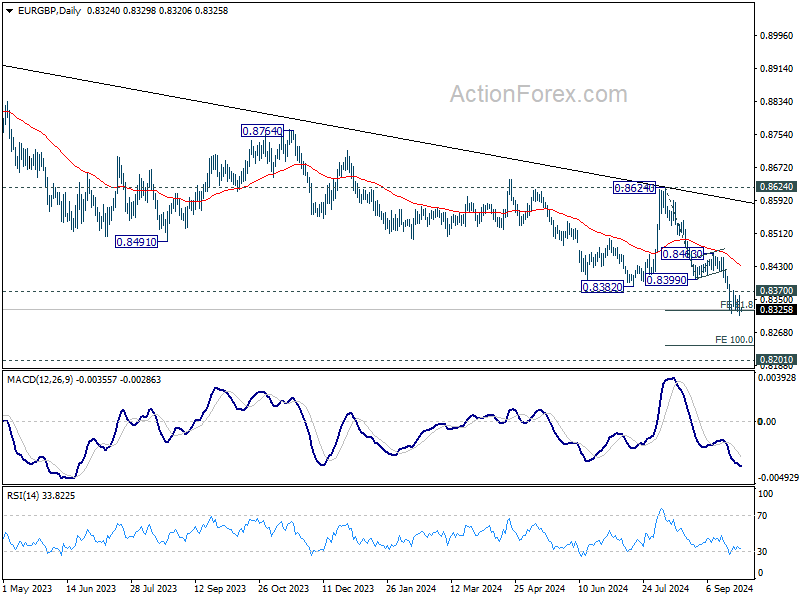Select the 0.84910 price label
The height and width of the screenshot is (600, 800).
tap(136, 242)
